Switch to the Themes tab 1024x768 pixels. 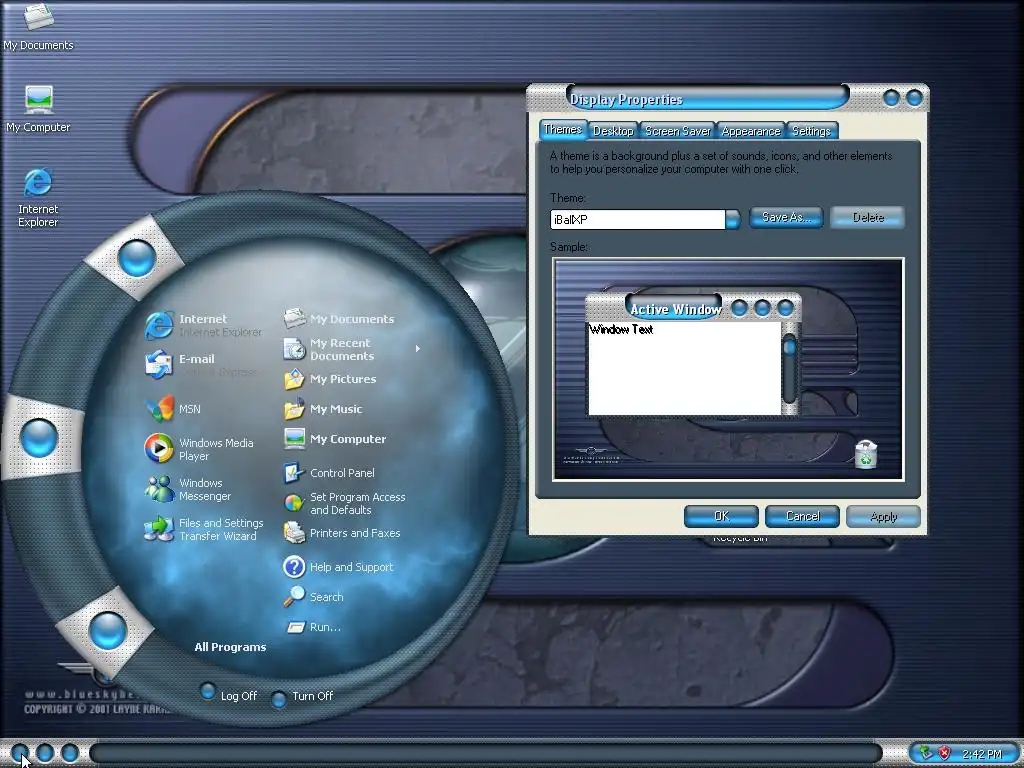pyautogui.click(x=562, y=129)
